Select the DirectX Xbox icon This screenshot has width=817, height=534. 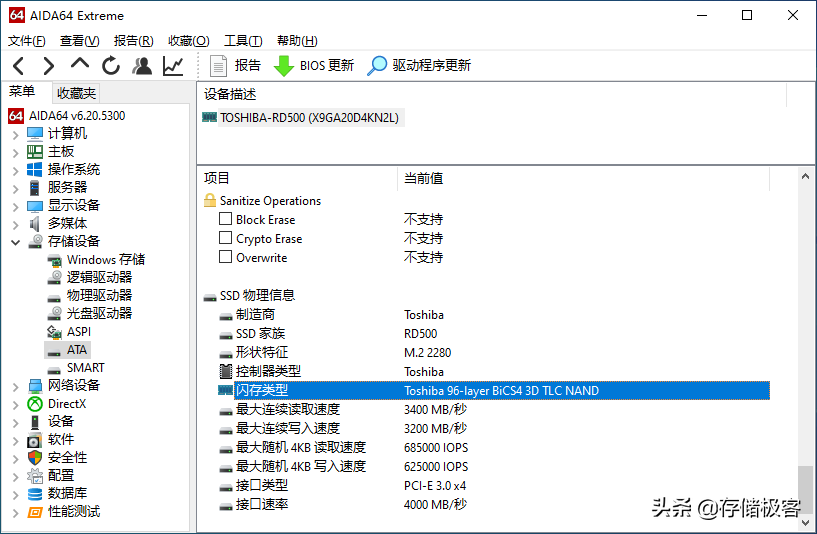35,404
